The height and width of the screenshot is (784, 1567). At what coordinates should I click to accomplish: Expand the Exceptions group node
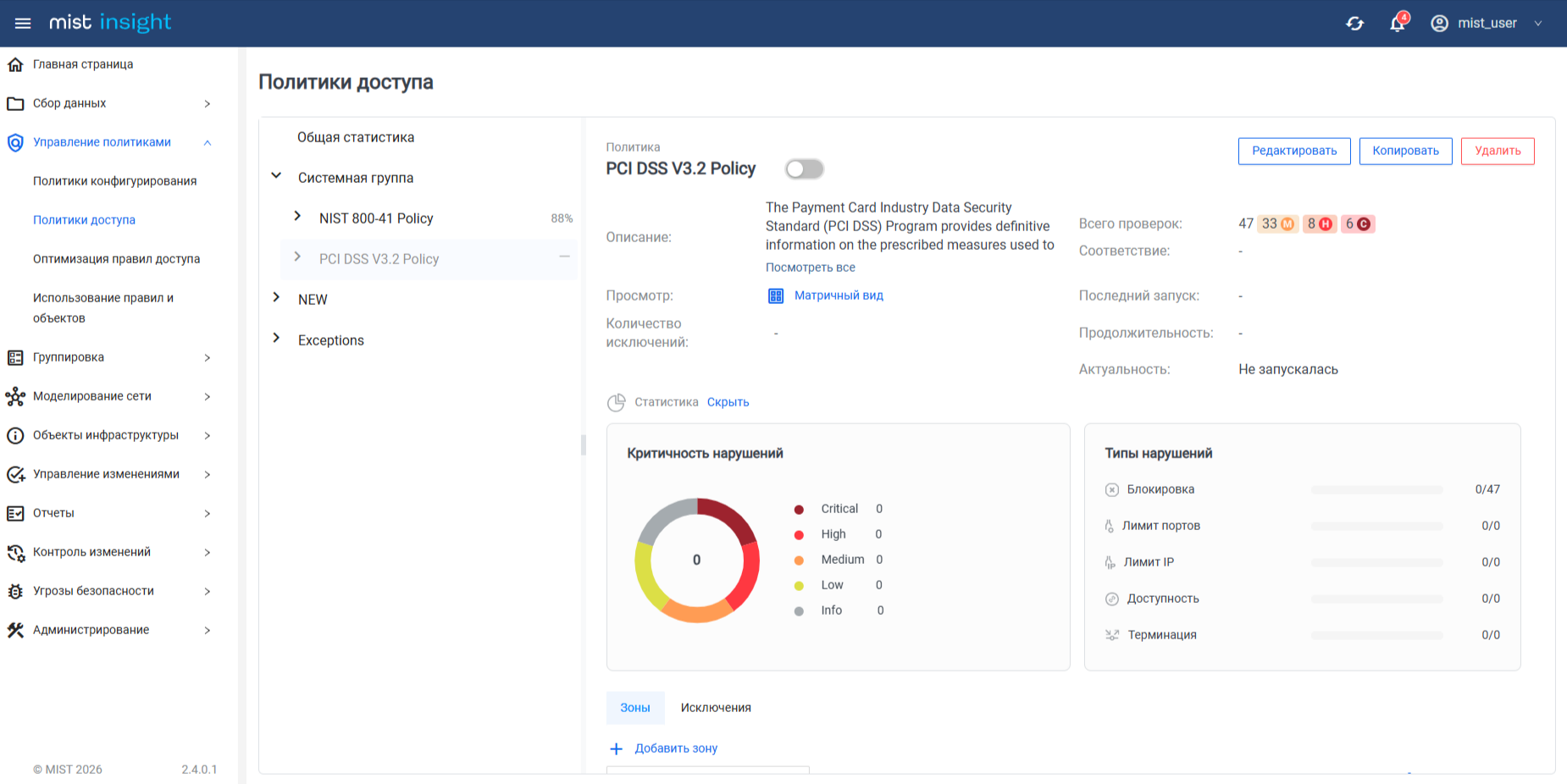coord(276,338)
